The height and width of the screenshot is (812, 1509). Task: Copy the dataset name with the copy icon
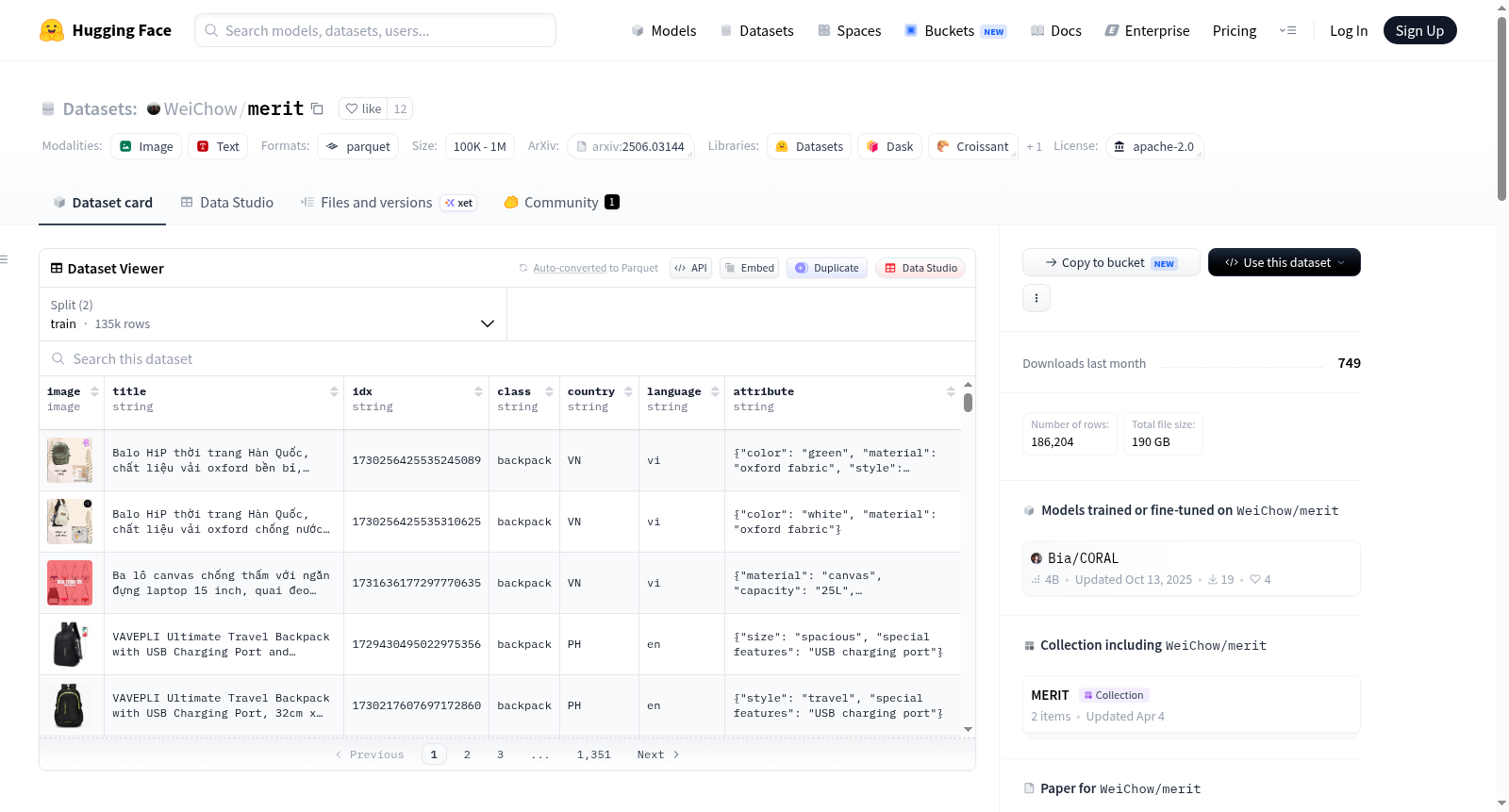point(317,109)
